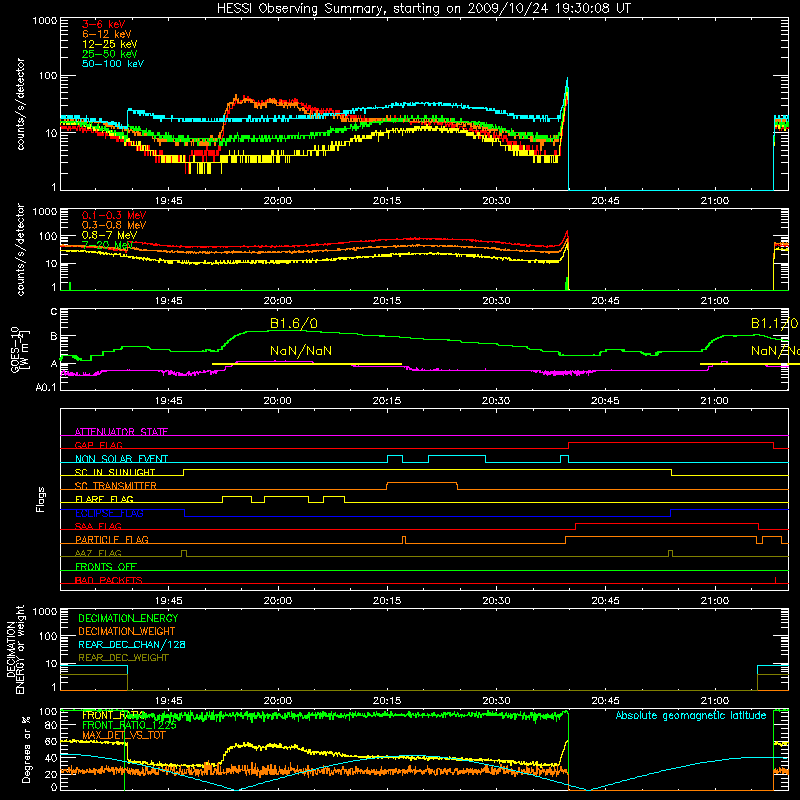Select the ATTENUATOR_STATE flag label
800x800 pixels.
(x=121, y=432)
